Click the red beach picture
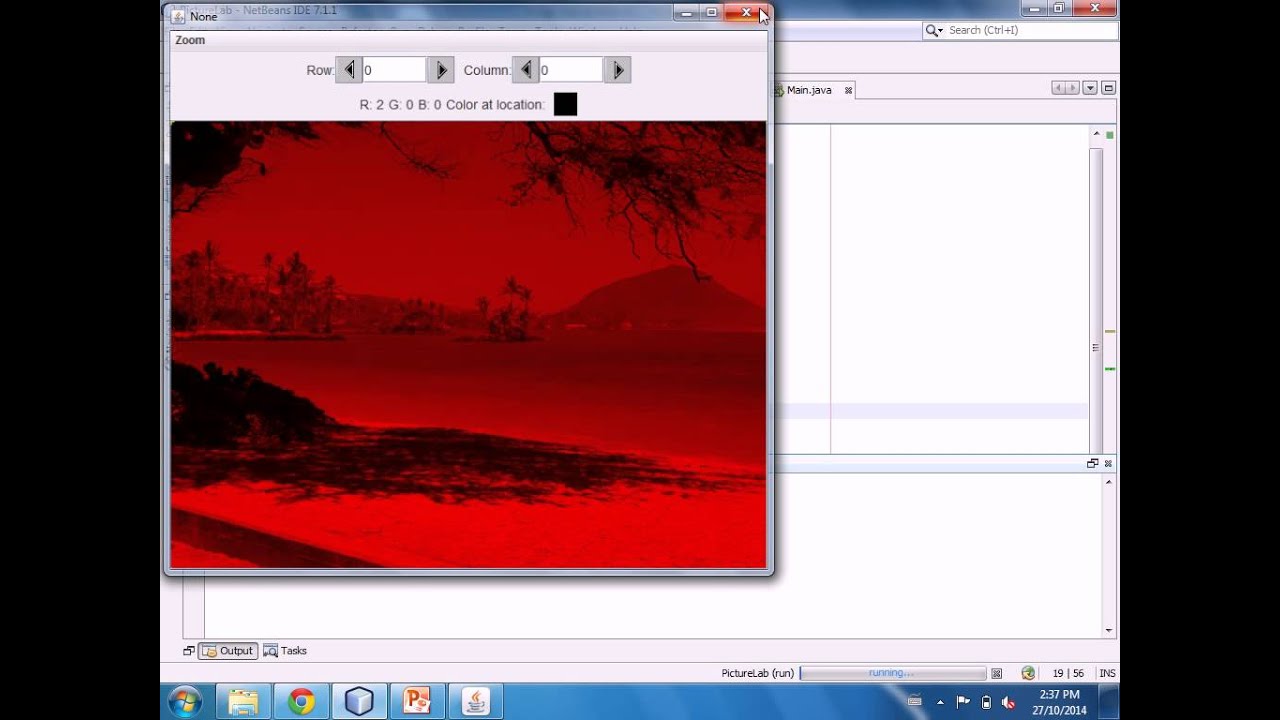Image resolution: width=1280 pixels, height=720 pixels. [468, 344]
